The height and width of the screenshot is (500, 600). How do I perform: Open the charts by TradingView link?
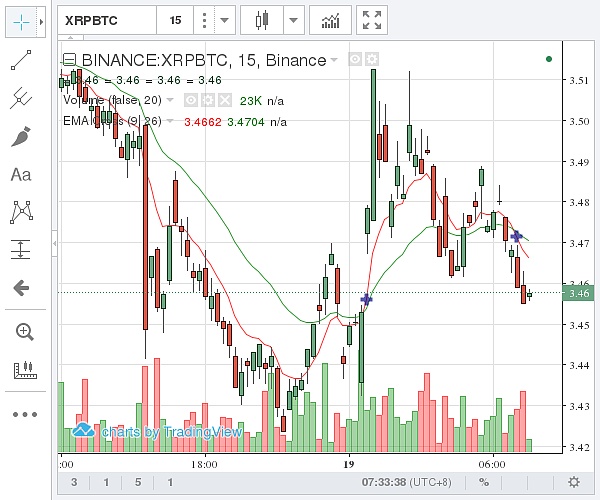click(157, 431)
